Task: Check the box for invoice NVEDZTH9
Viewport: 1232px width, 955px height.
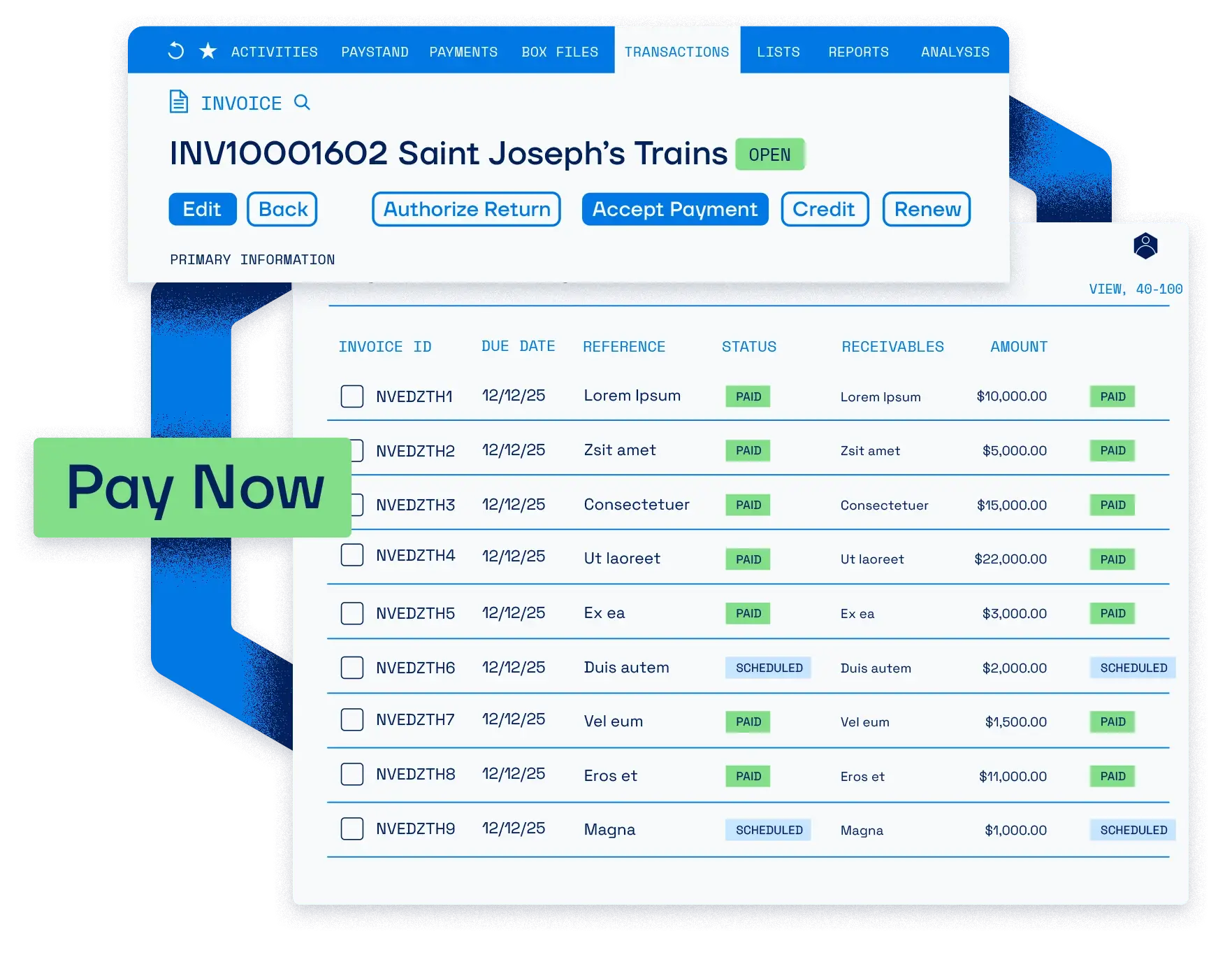Action: (352, 828)
